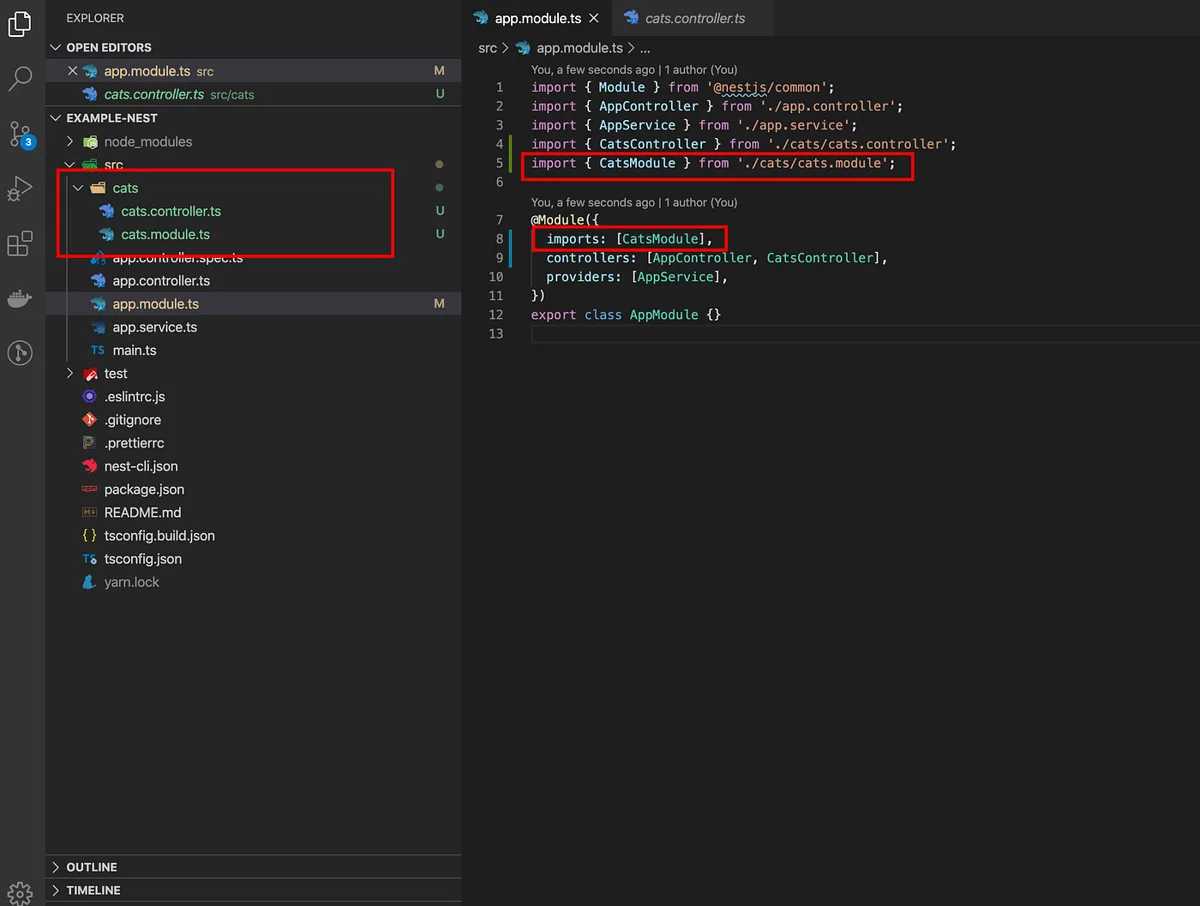1200x906 pixels.
Task: Close the app.module.ts editor tab
Action: click(594, 18)
